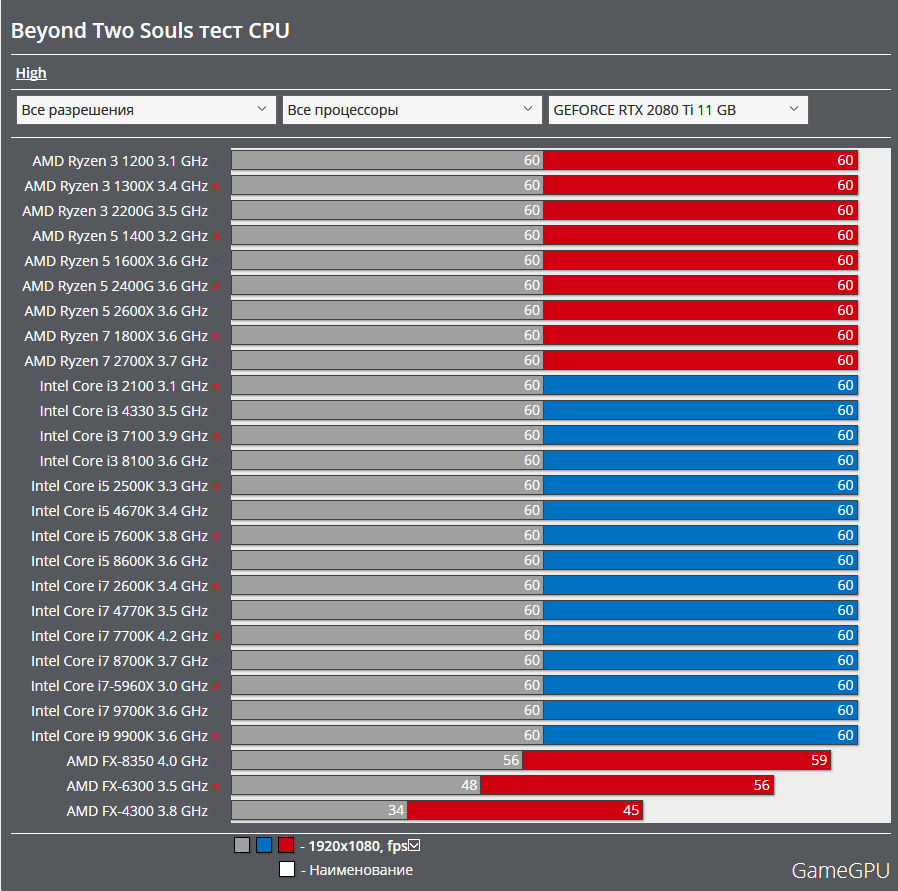Click the red legend color swatch
This screenshot has height=891, width=898.
pyautogui.click(x=286, y=845)
